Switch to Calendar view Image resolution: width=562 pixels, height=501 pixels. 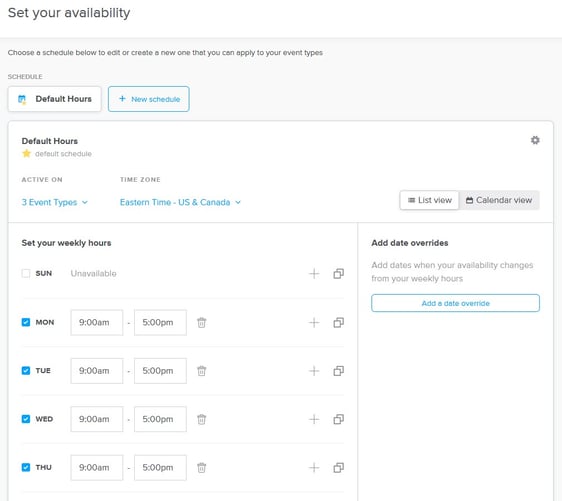[499, 200]
